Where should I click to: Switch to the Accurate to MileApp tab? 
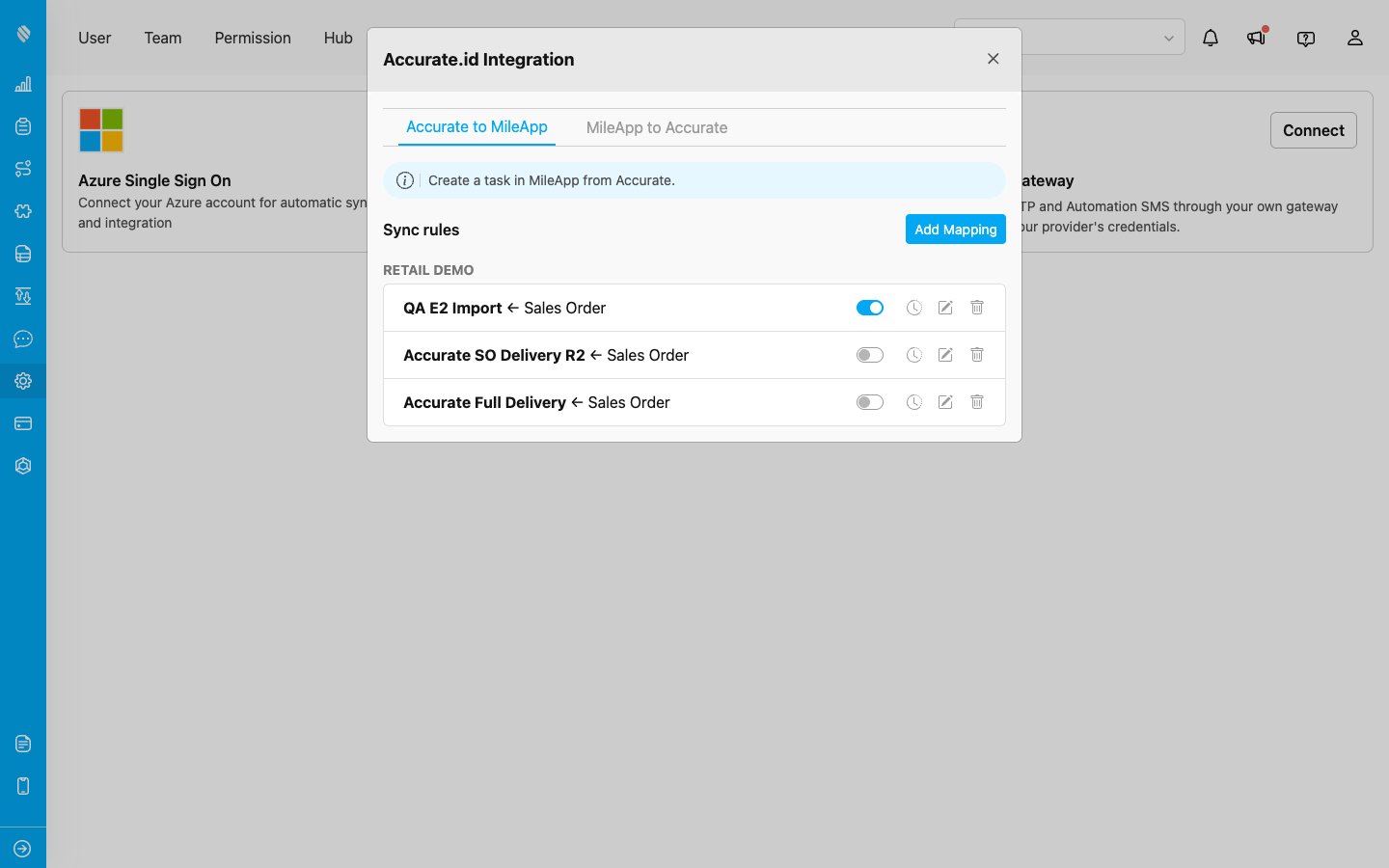click(477, 127)
